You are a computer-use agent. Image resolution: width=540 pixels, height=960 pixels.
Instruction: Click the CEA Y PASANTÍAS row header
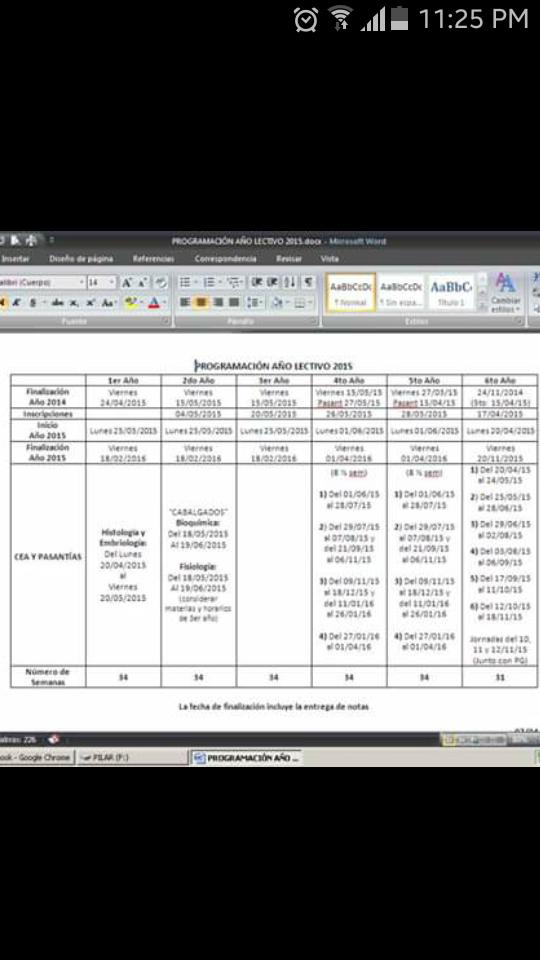tap(48, 557)
